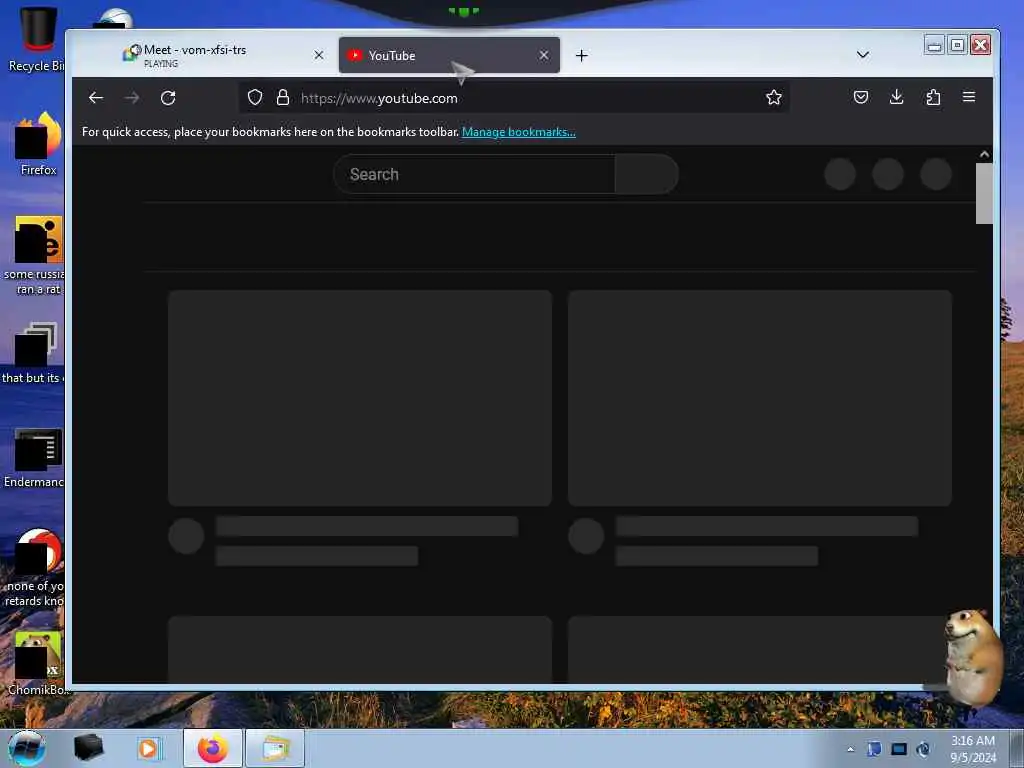Open the Firefox taskbar button

click(x=213, y=748)
